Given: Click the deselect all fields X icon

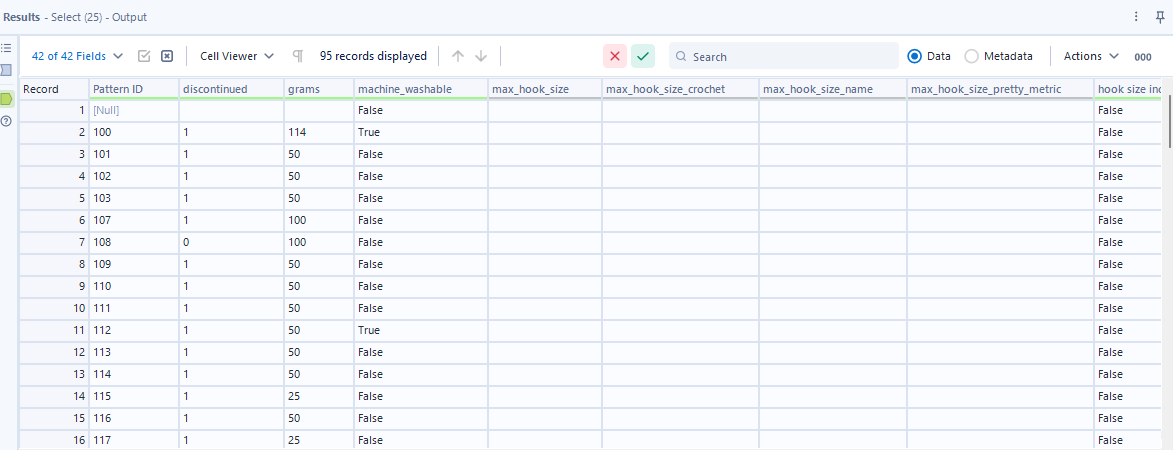Looking at the screenshot, I should coord(167,56).
